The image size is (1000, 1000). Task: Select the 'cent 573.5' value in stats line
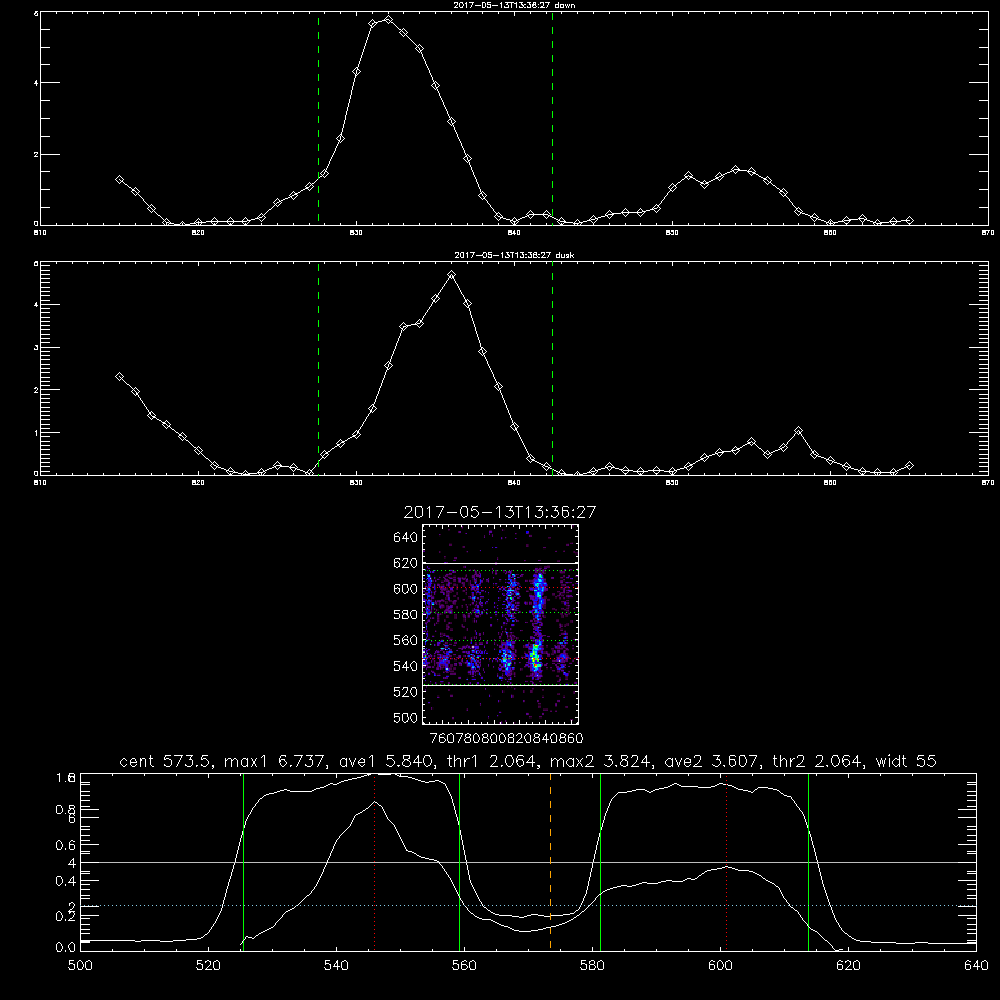(168, 761)
